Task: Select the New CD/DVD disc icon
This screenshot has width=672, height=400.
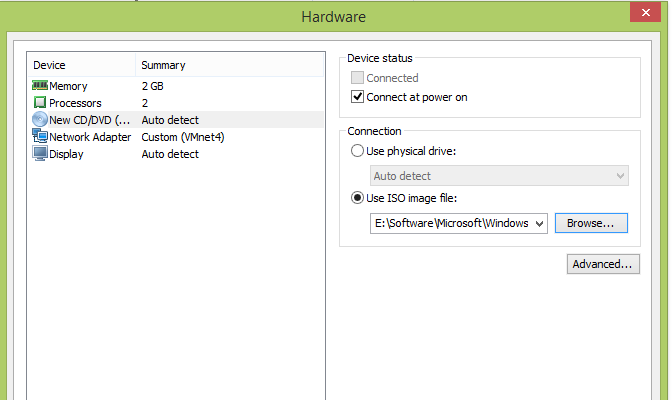Action: [x=40, y=120]
